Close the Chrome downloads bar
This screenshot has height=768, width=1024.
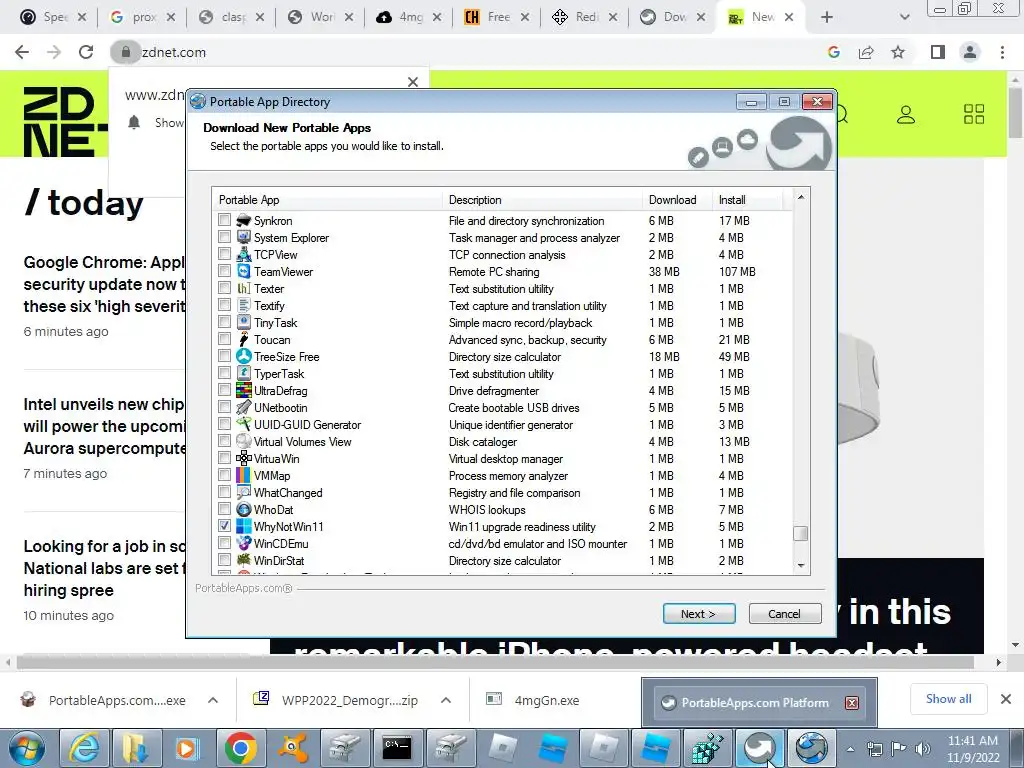[1006, 699]
